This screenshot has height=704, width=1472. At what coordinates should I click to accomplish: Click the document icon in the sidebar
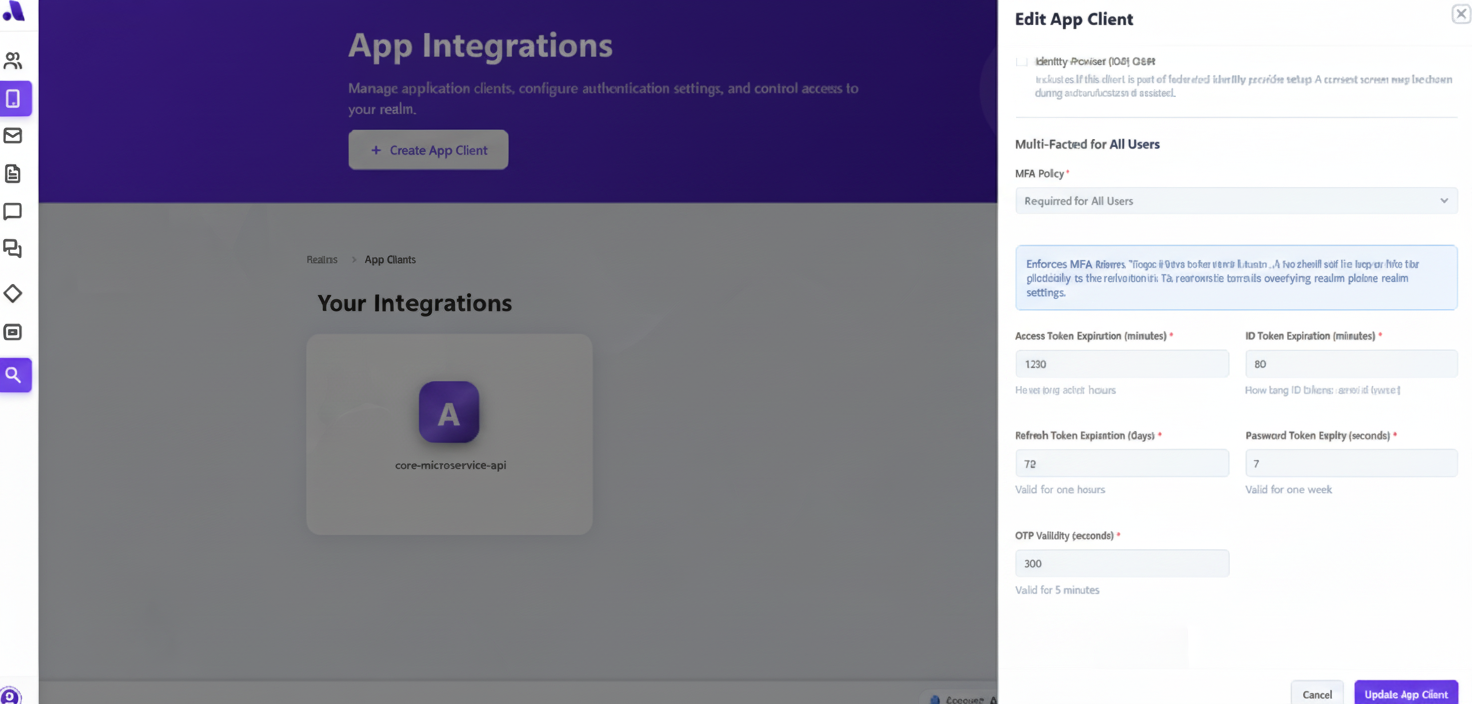click(x=14, y=173)
